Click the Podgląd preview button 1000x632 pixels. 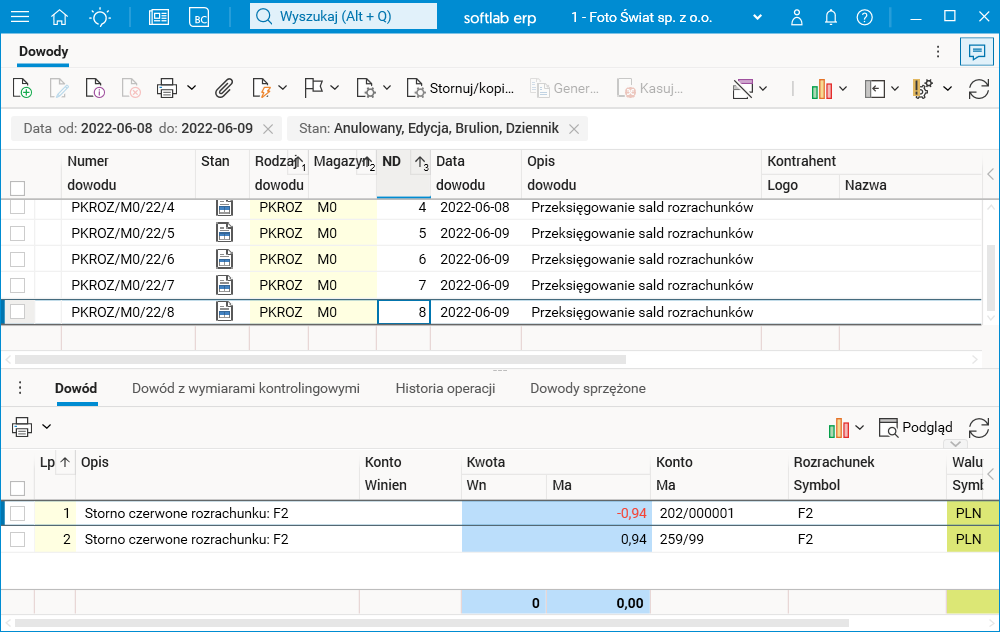tap(915, 428)
